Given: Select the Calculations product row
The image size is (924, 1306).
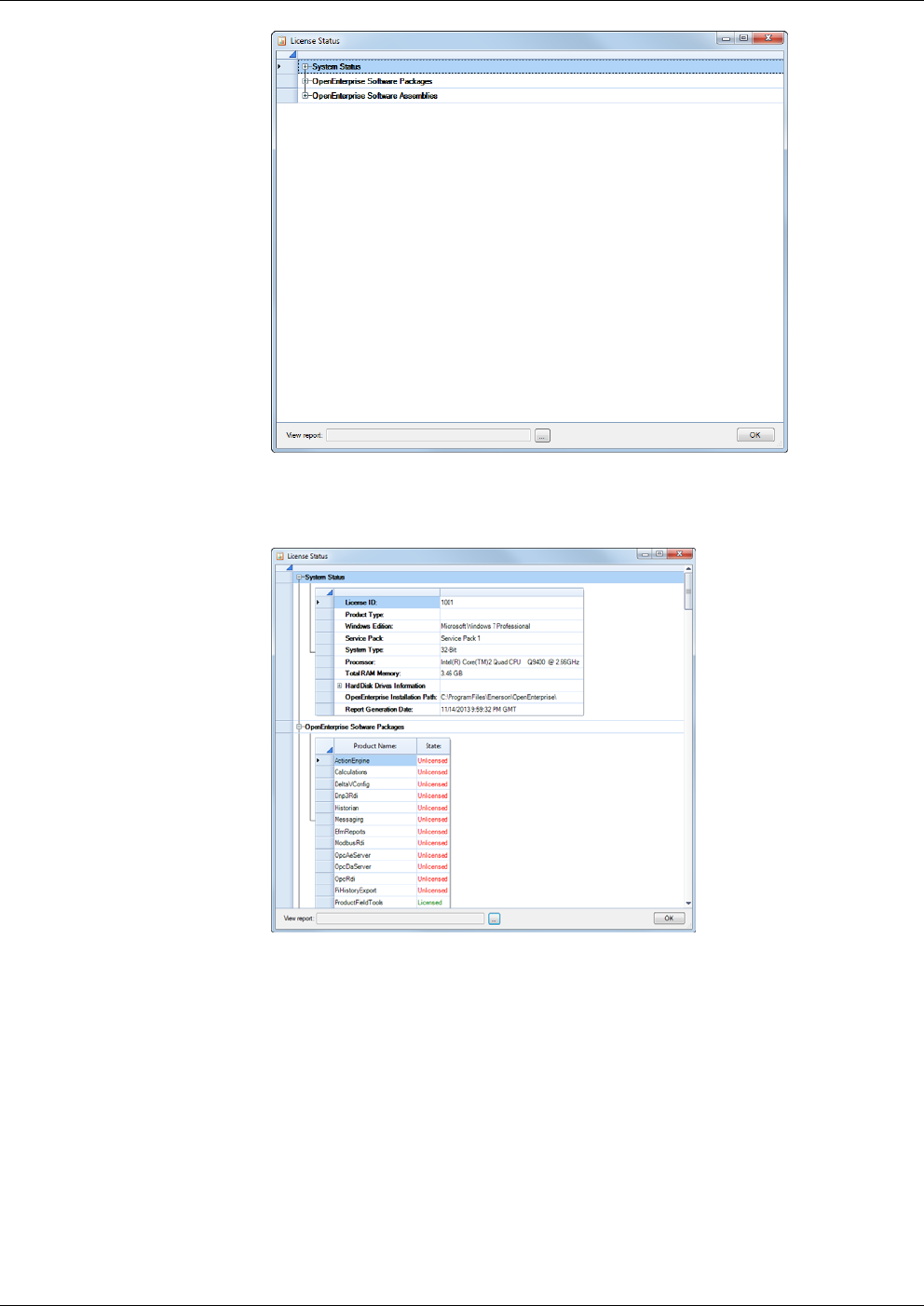Looking at the screenshot, I should point(374,772).
